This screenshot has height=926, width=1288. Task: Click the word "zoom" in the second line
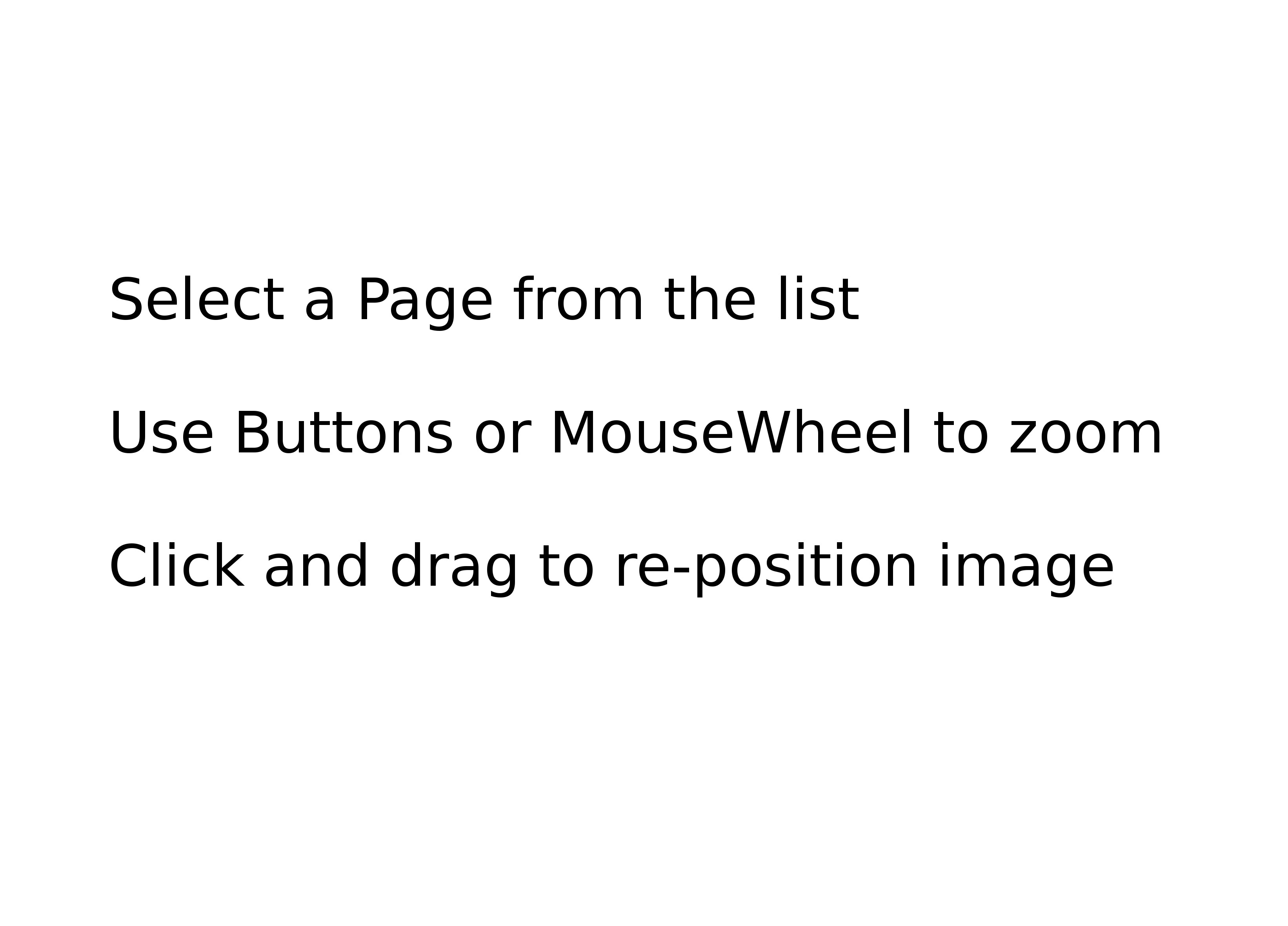point(1086,434)
